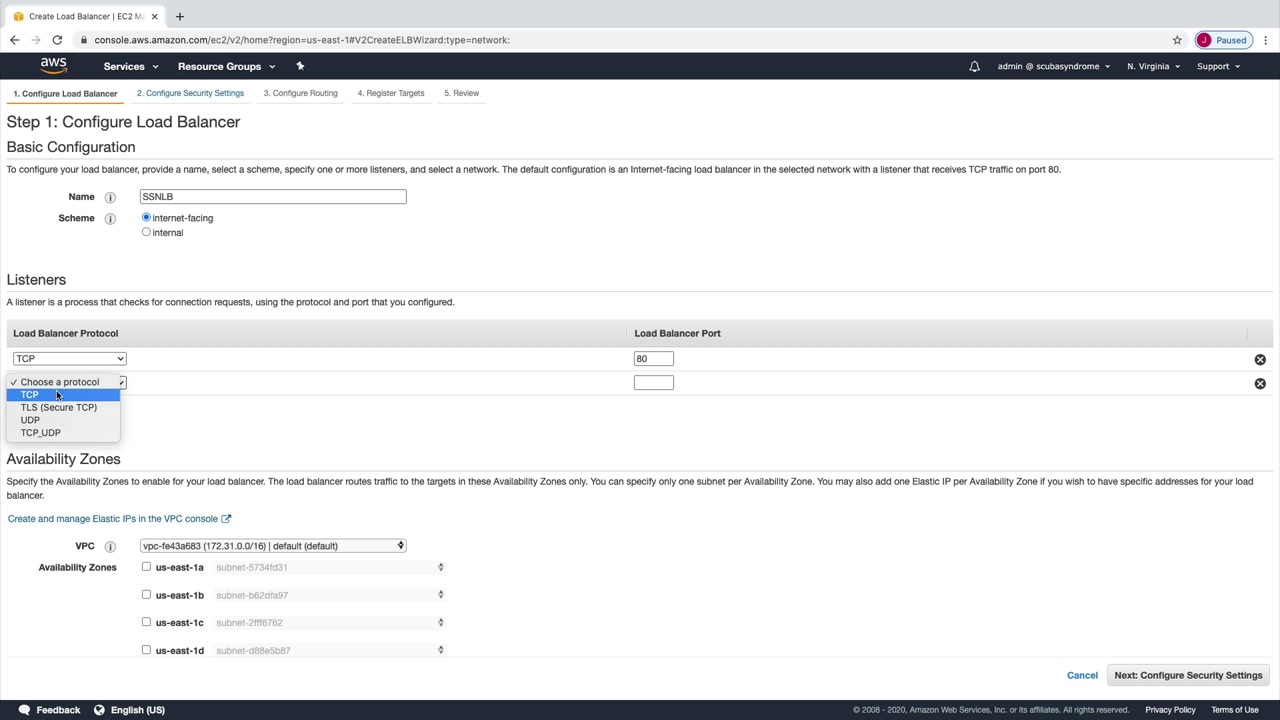Click the browser back arrow
1280x720 pixels.
14,40
